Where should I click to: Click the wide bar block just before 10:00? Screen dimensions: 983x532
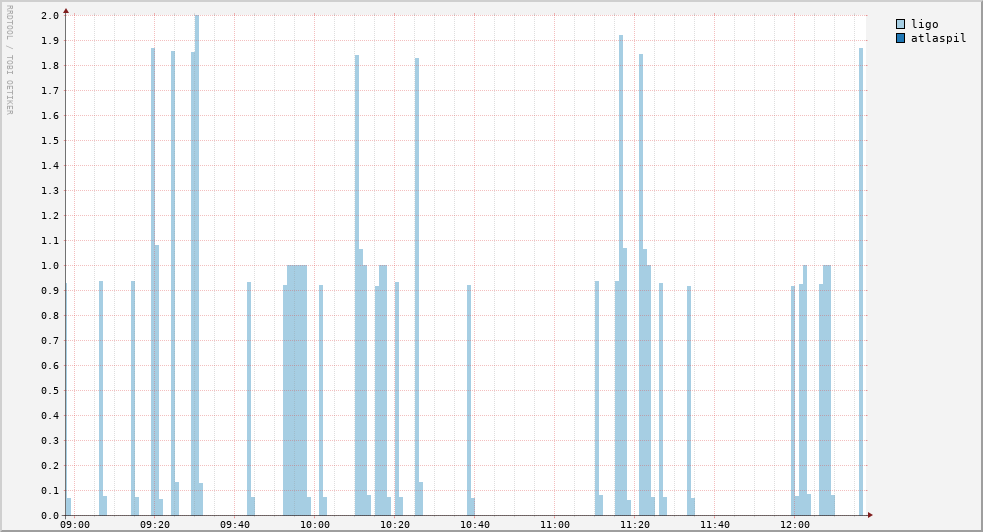pos(296,390)
